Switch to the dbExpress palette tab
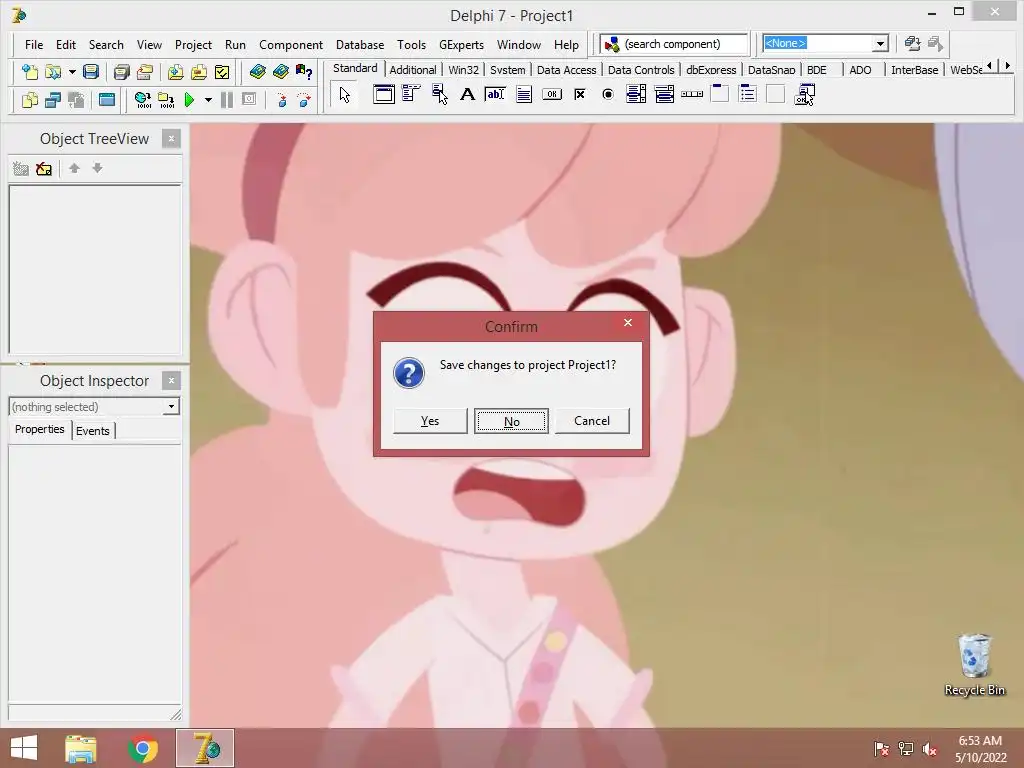 click(x=711, y=70)
